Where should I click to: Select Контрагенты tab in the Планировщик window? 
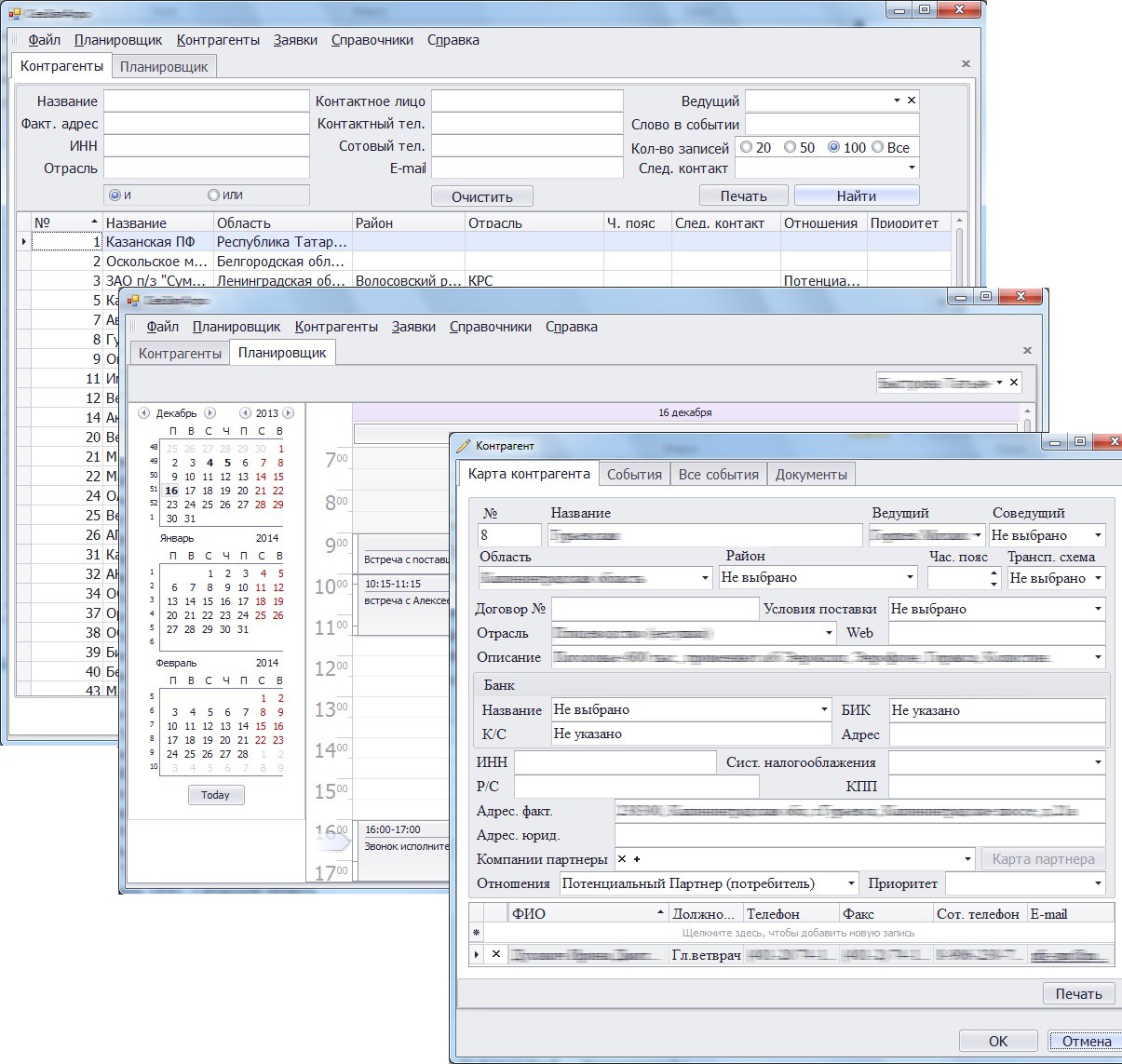(180, 354)
